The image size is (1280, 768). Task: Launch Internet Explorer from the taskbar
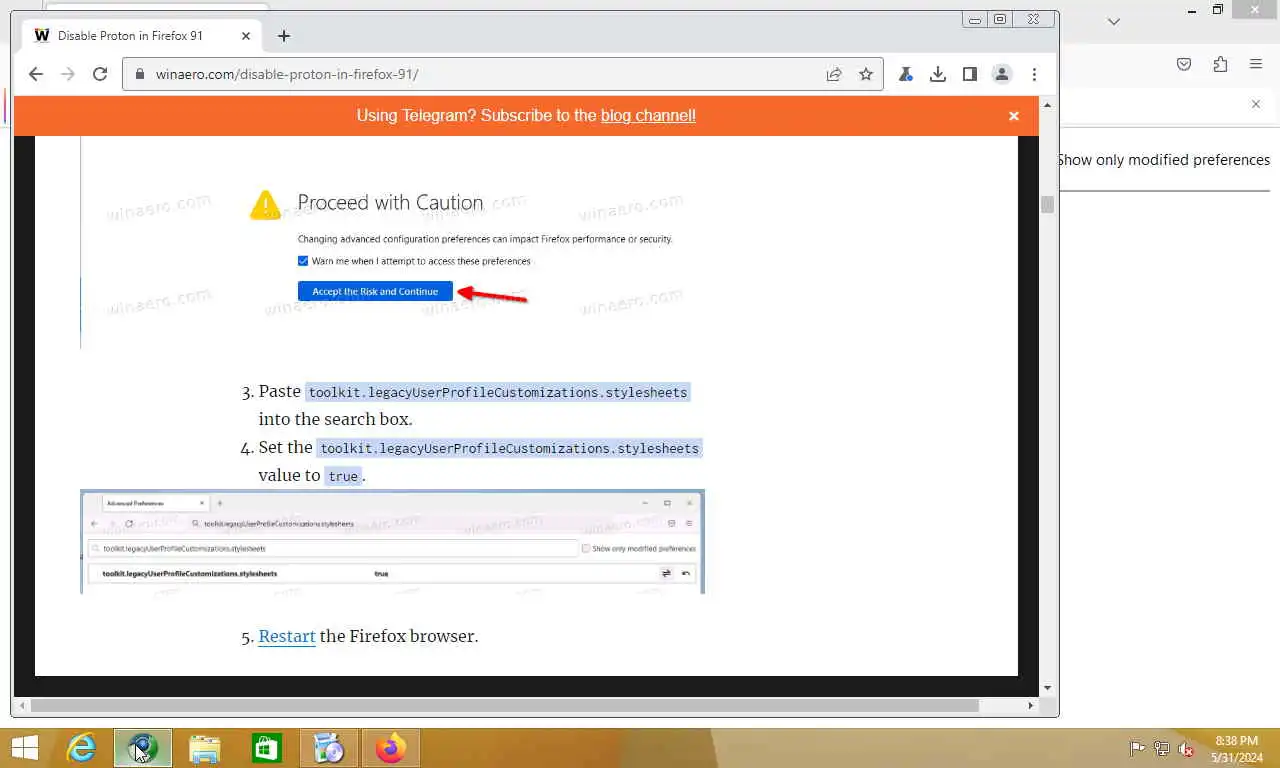[x=81, y=748]
